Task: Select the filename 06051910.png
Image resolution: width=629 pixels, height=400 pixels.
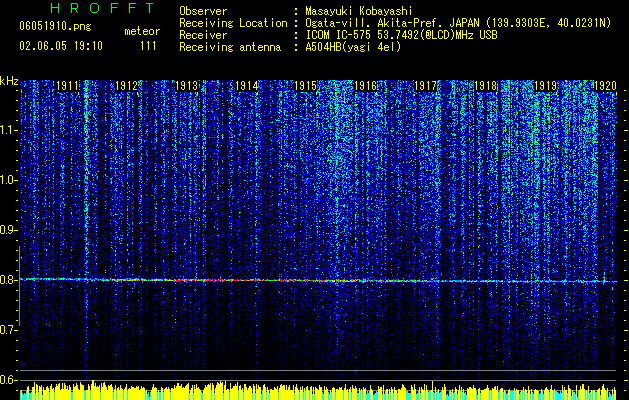Action: pyautogui.click(x=55, y=27)
